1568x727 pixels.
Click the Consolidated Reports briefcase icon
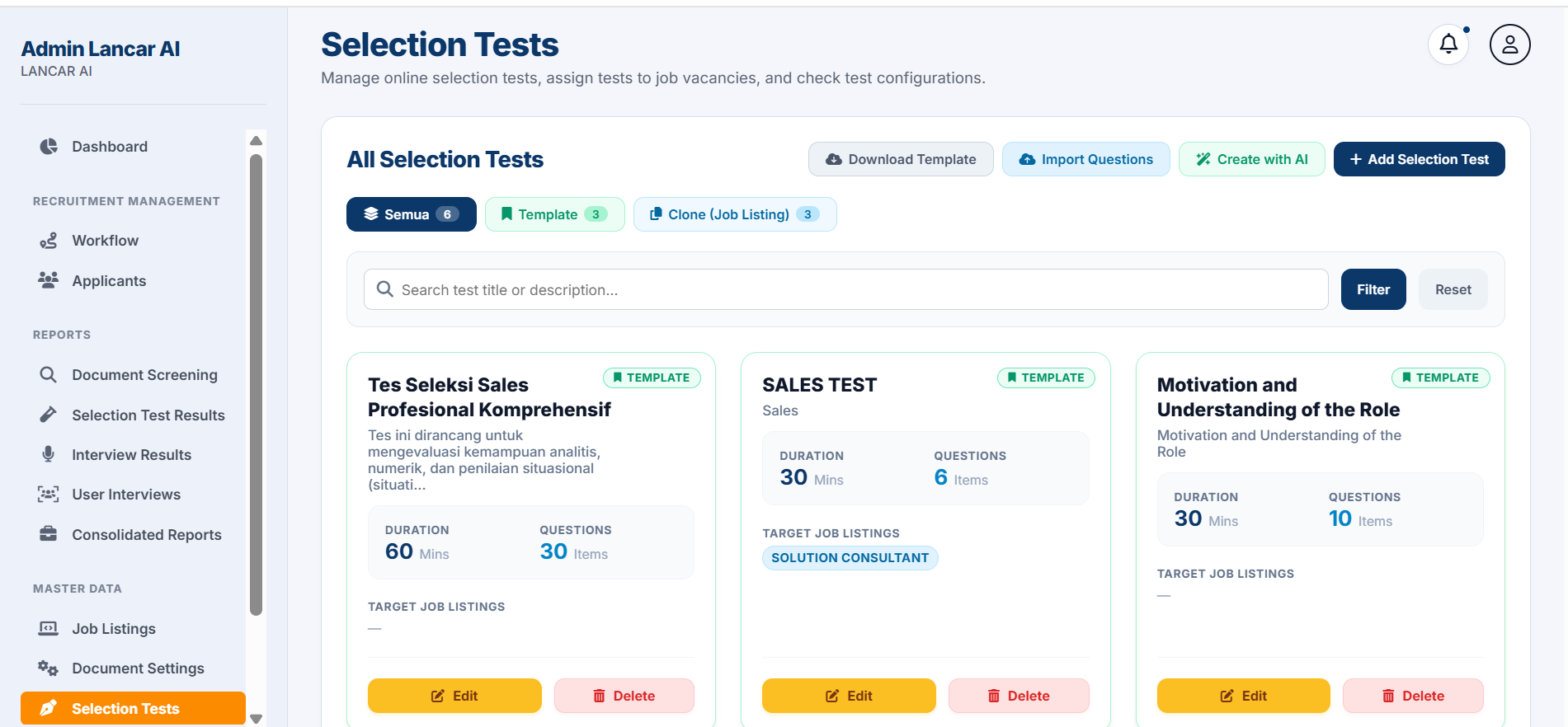49,534
